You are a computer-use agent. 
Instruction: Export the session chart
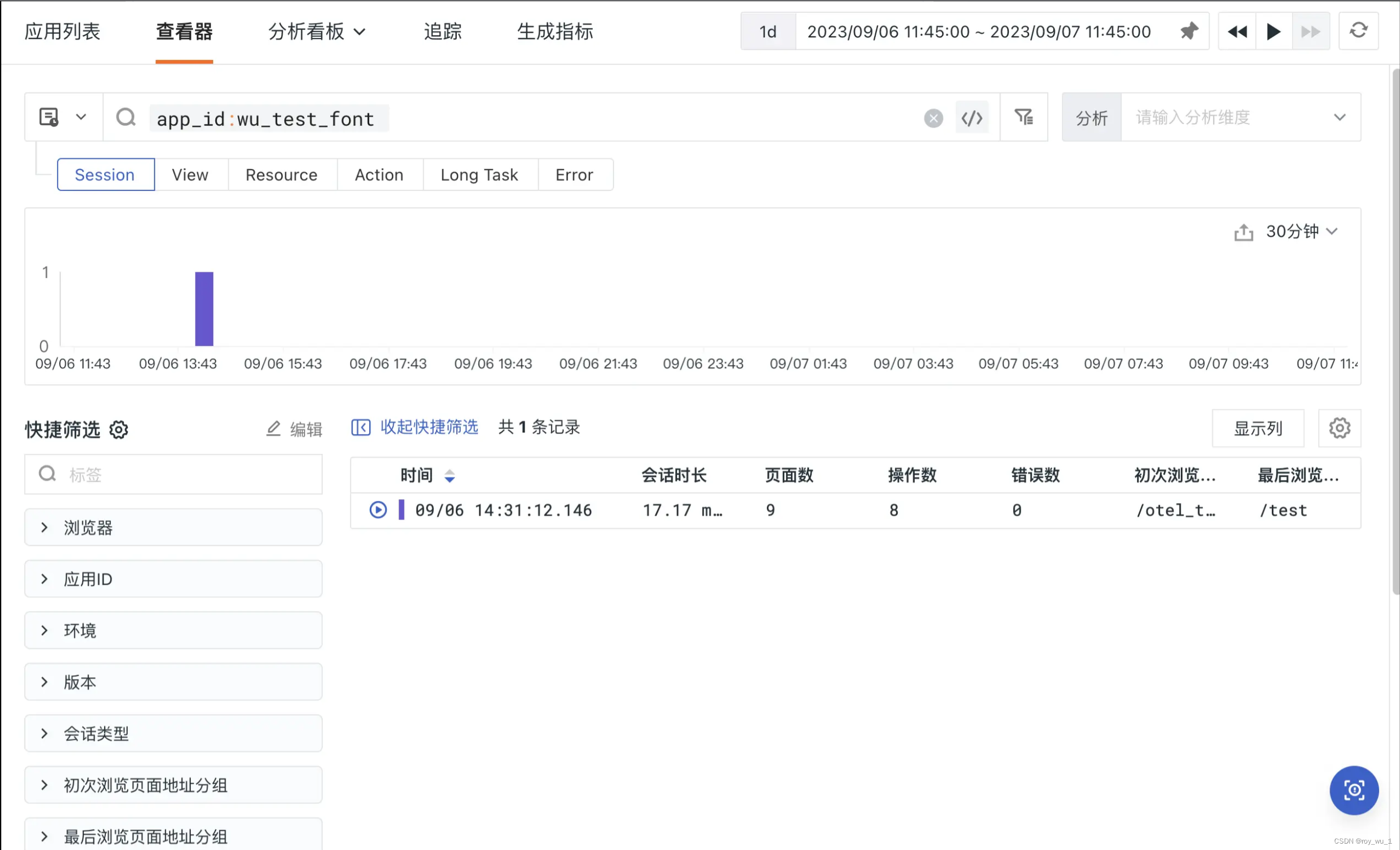(x=1244, y=231)
